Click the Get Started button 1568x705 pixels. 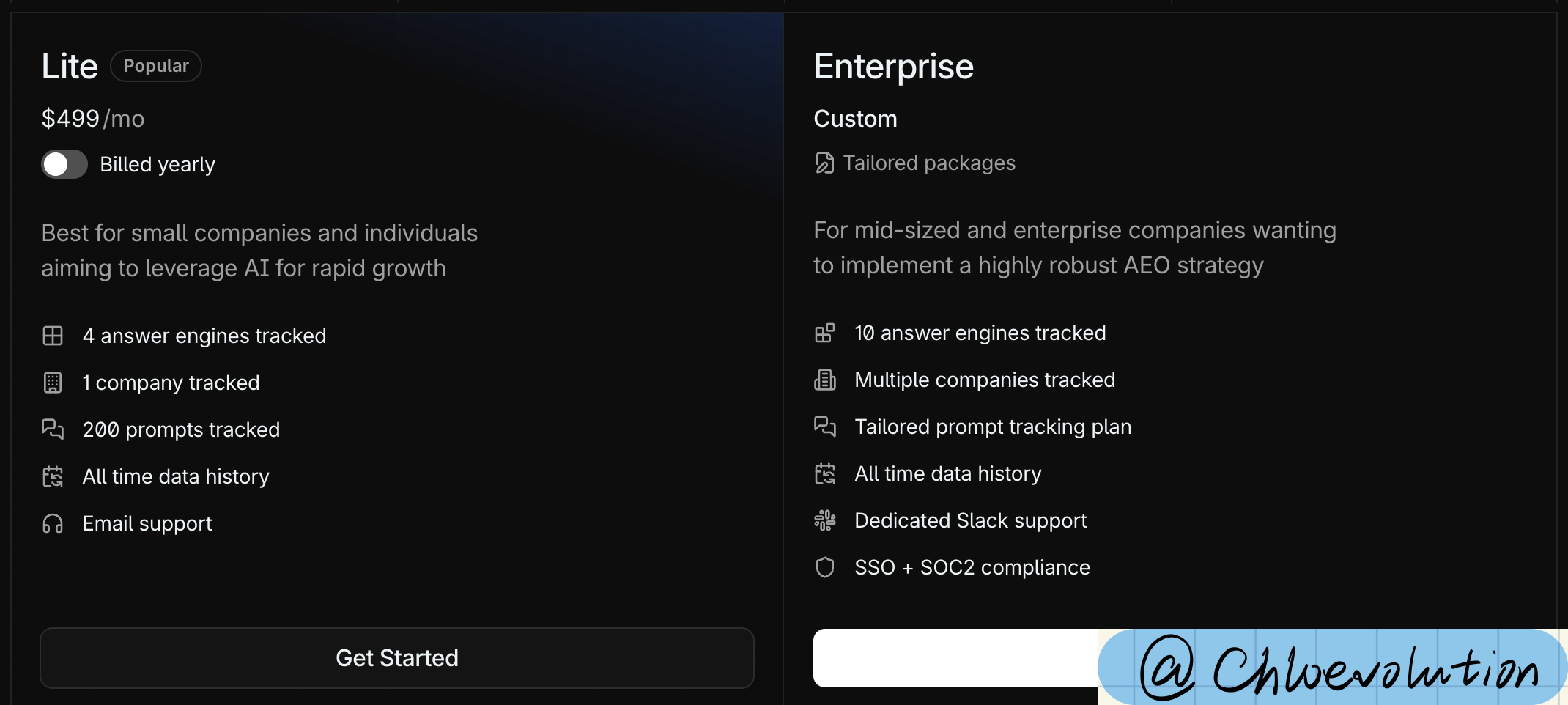396,657
